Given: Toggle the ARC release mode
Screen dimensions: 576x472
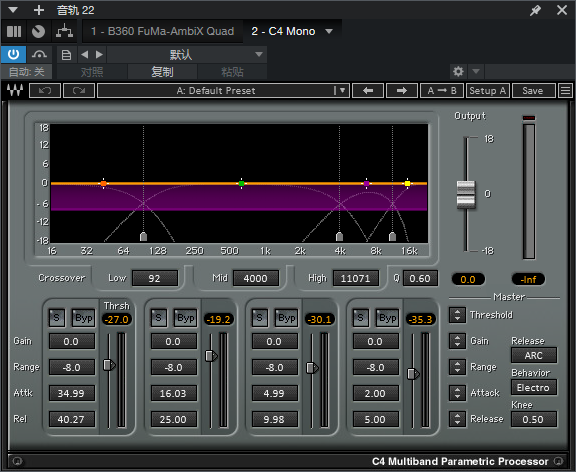Looking at the screenshot, I should pos(533,356).
